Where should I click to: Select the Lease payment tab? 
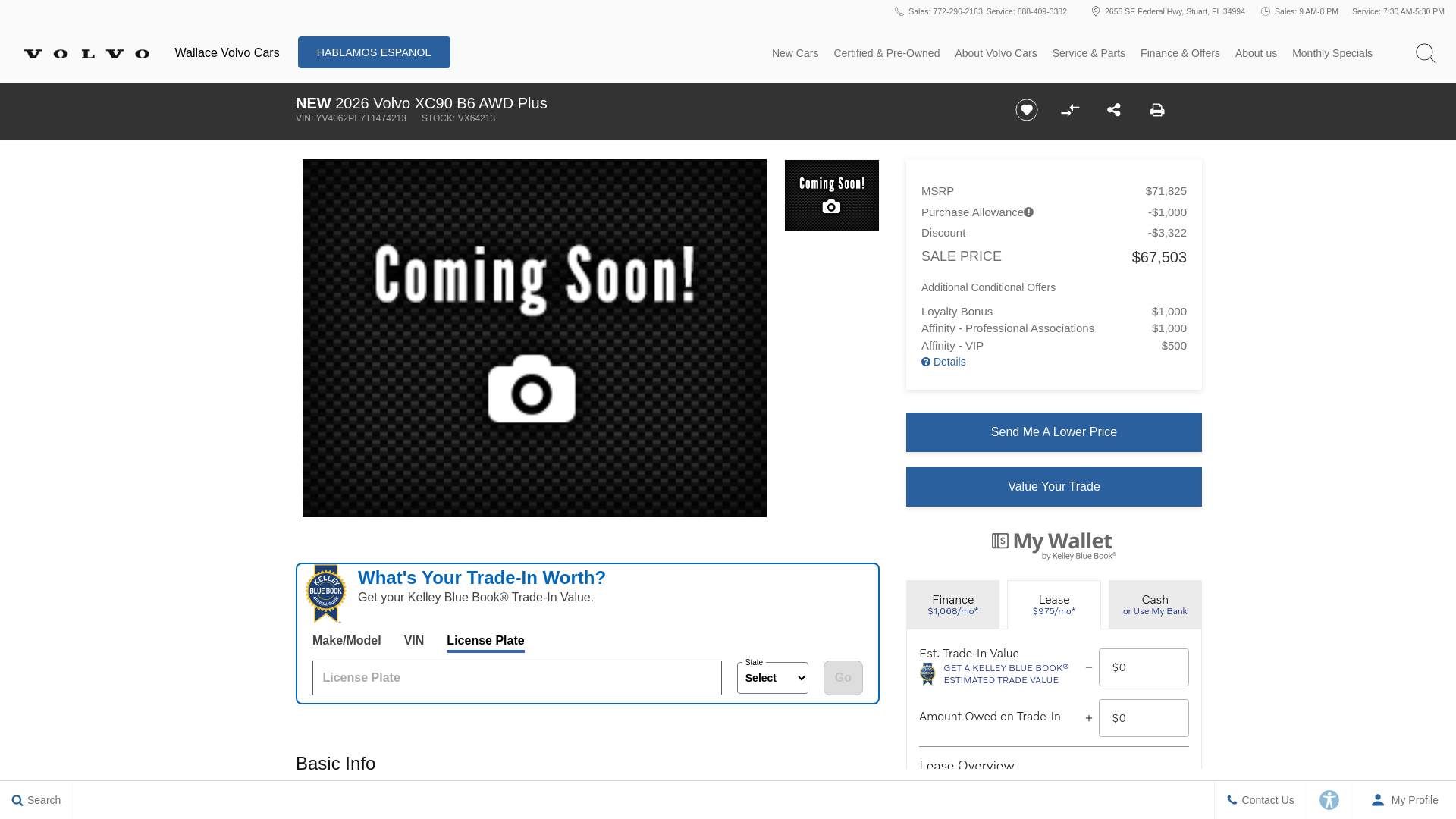pos(1053,604)
